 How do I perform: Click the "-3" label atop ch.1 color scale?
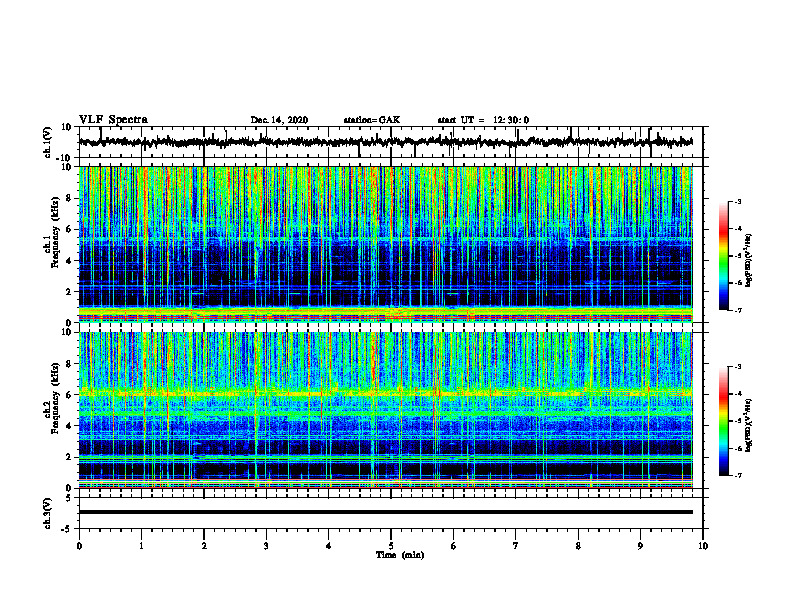[737, 201]
